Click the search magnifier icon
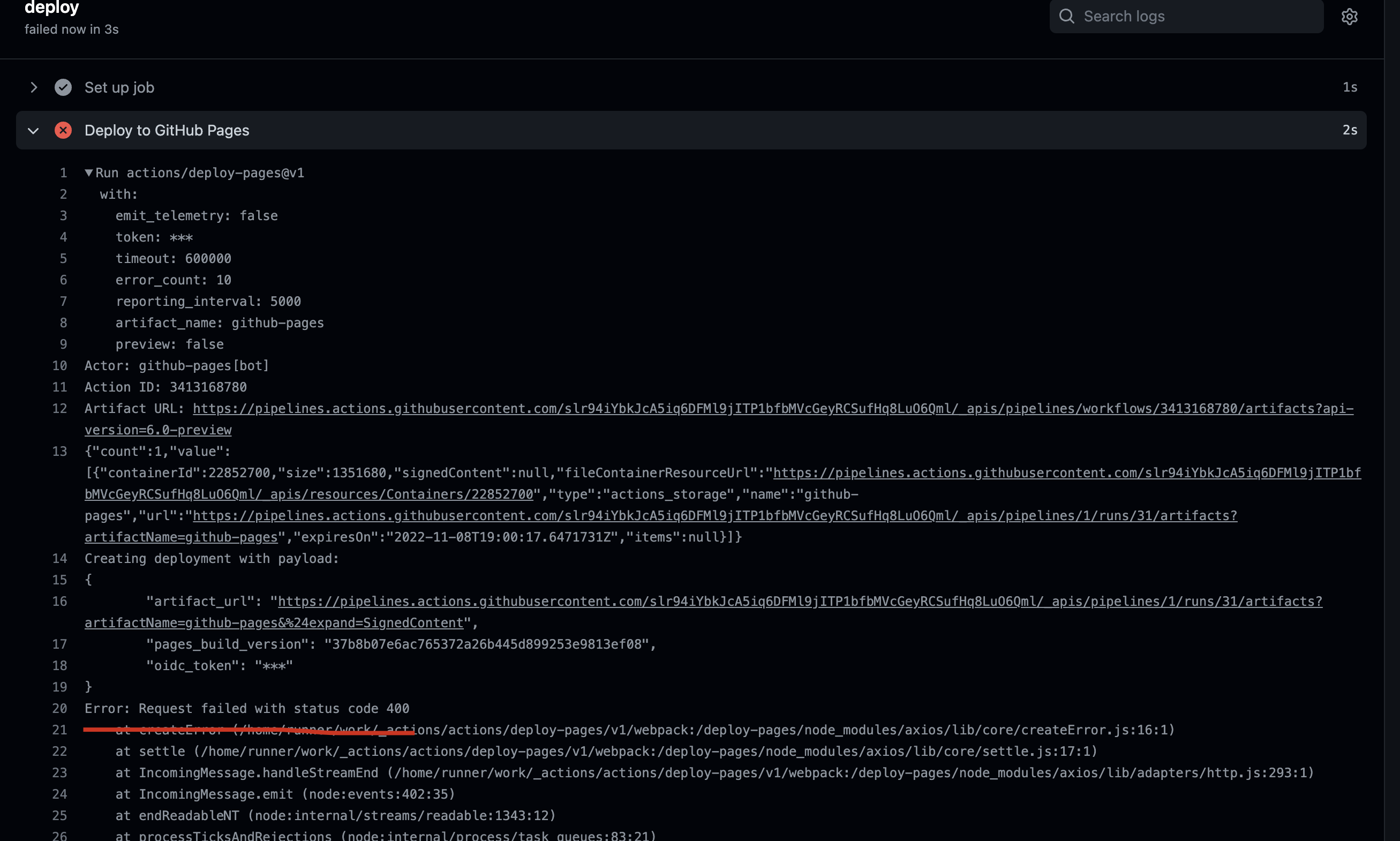This screenshot has width=1400, height=841. point(1067,16)
